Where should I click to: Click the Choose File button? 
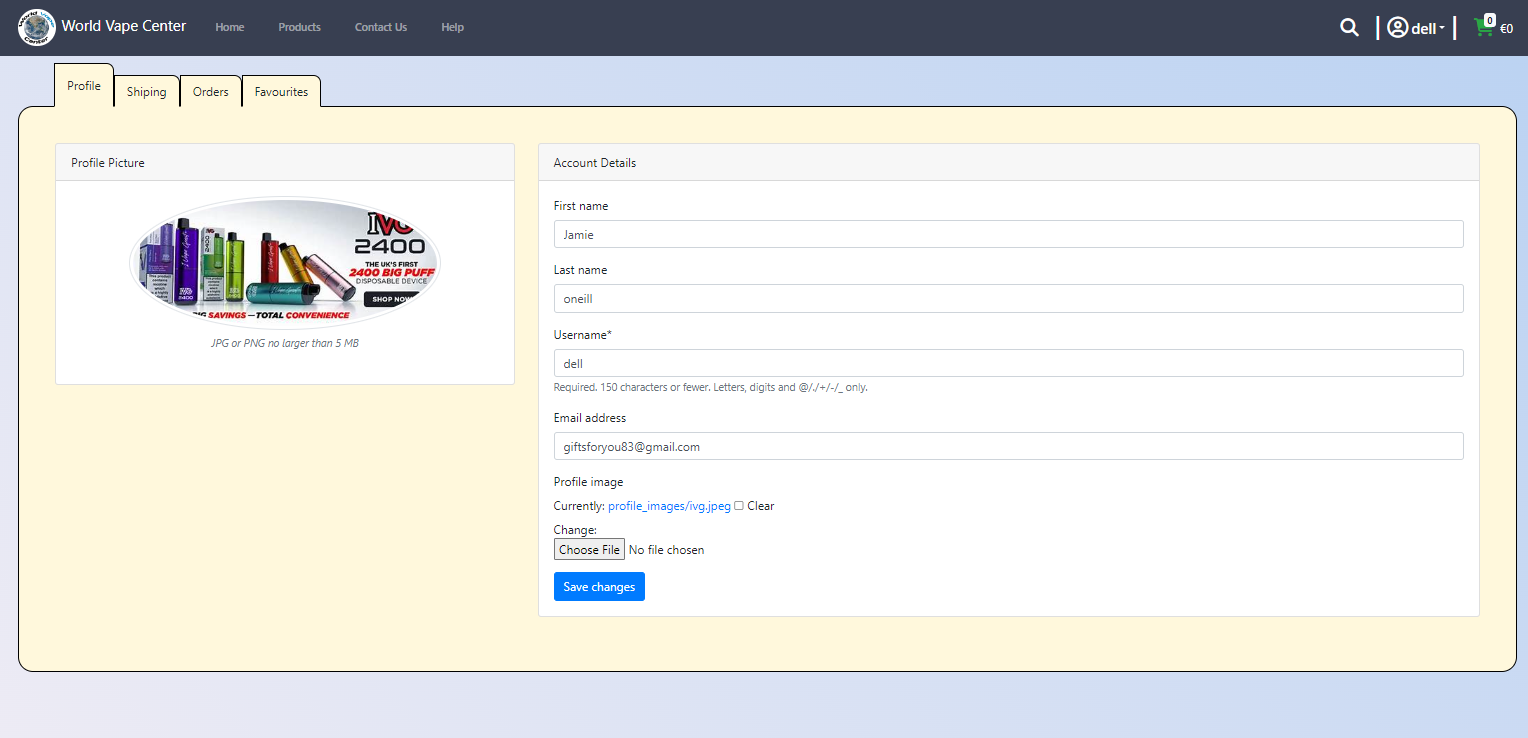coord(589,550)
